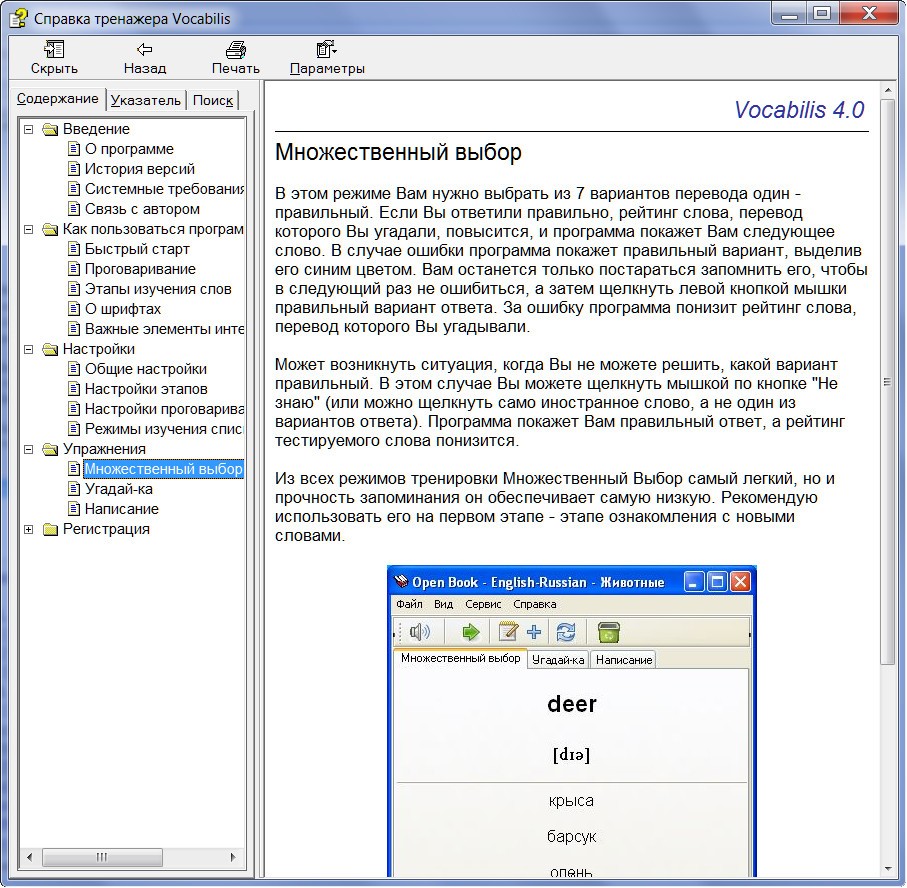Switch to the Поиск tab

[x=212, y=100]
